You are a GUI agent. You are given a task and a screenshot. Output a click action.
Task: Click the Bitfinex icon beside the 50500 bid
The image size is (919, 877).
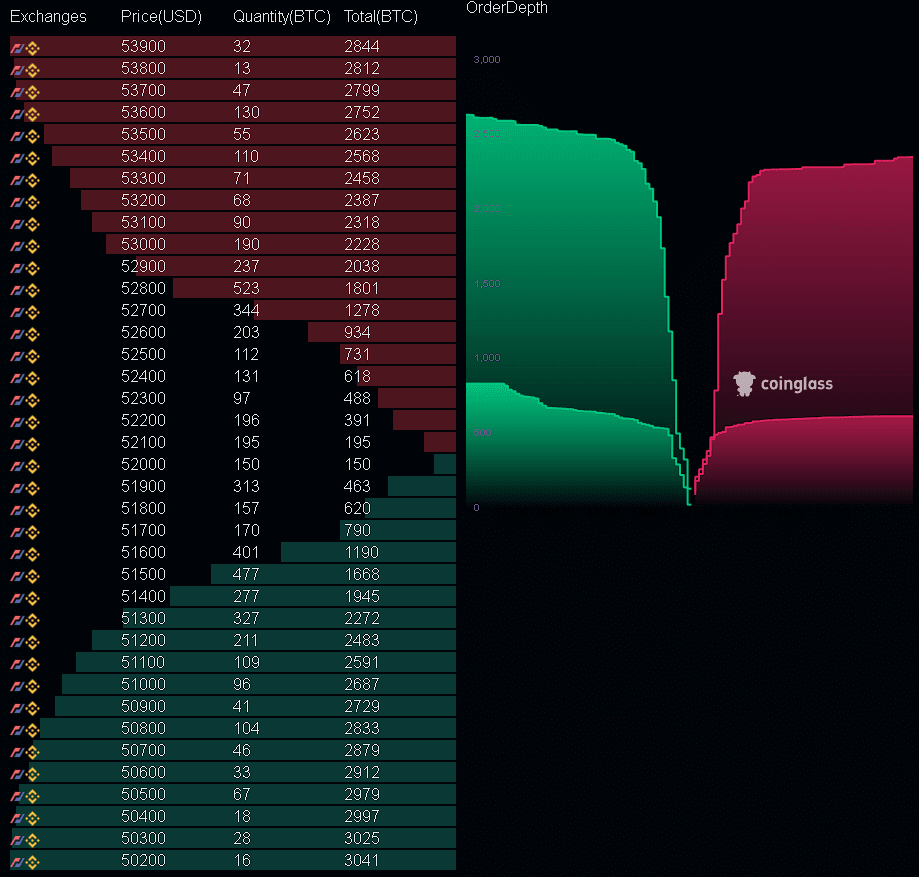pos(17,794)
